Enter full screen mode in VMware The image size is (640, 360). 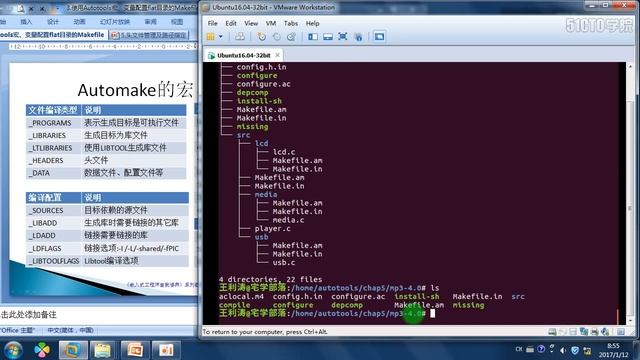[342, 37]
